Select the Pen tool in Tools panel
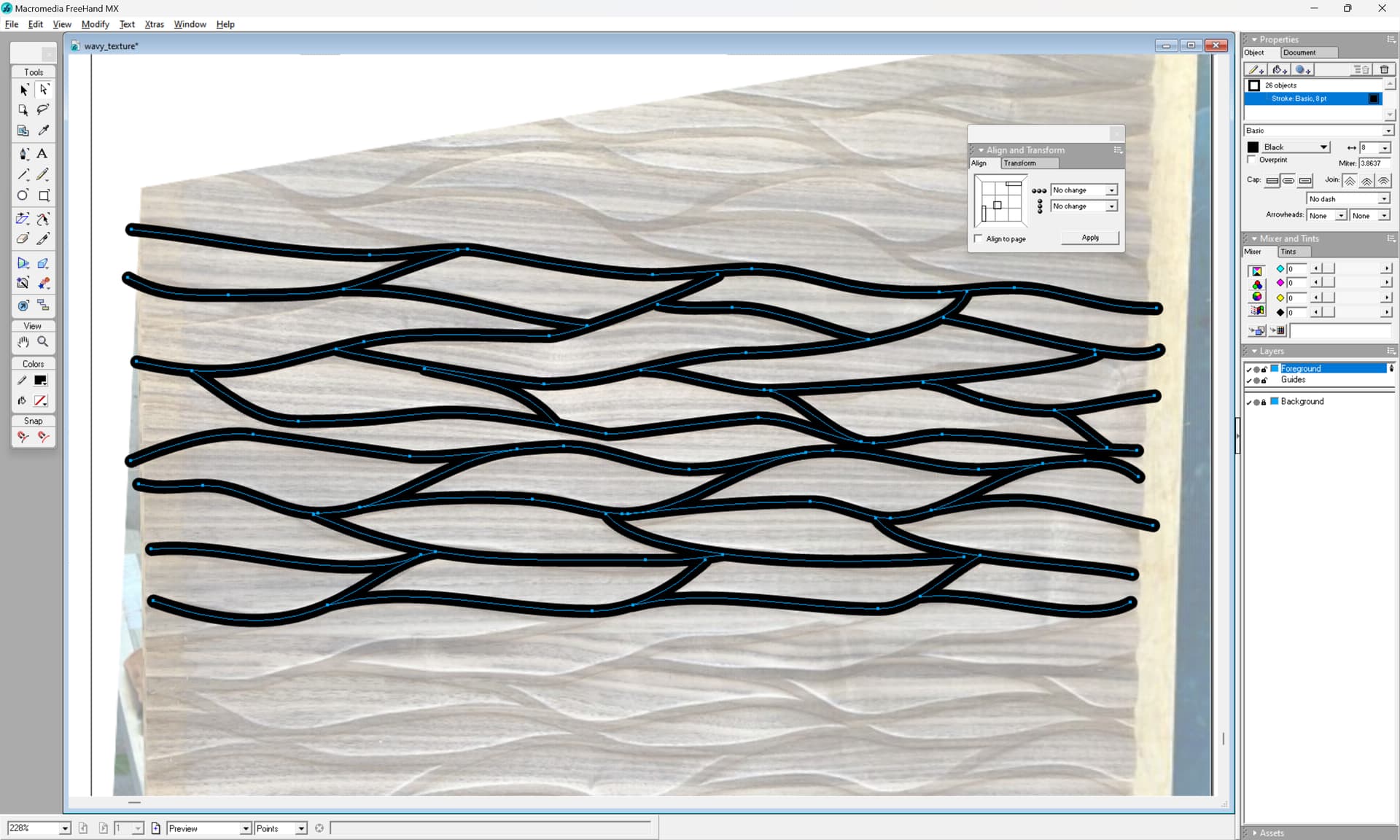 [x=23, y=154]
